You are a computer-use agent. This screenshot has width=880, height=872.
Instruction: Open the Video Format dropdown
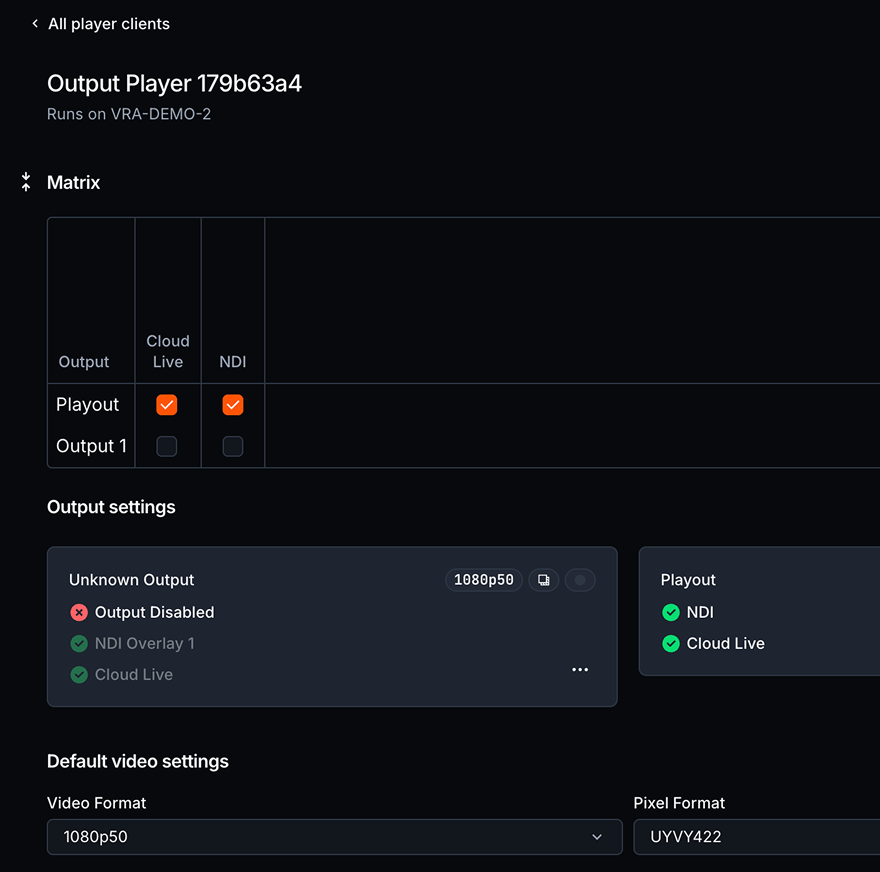334,837
